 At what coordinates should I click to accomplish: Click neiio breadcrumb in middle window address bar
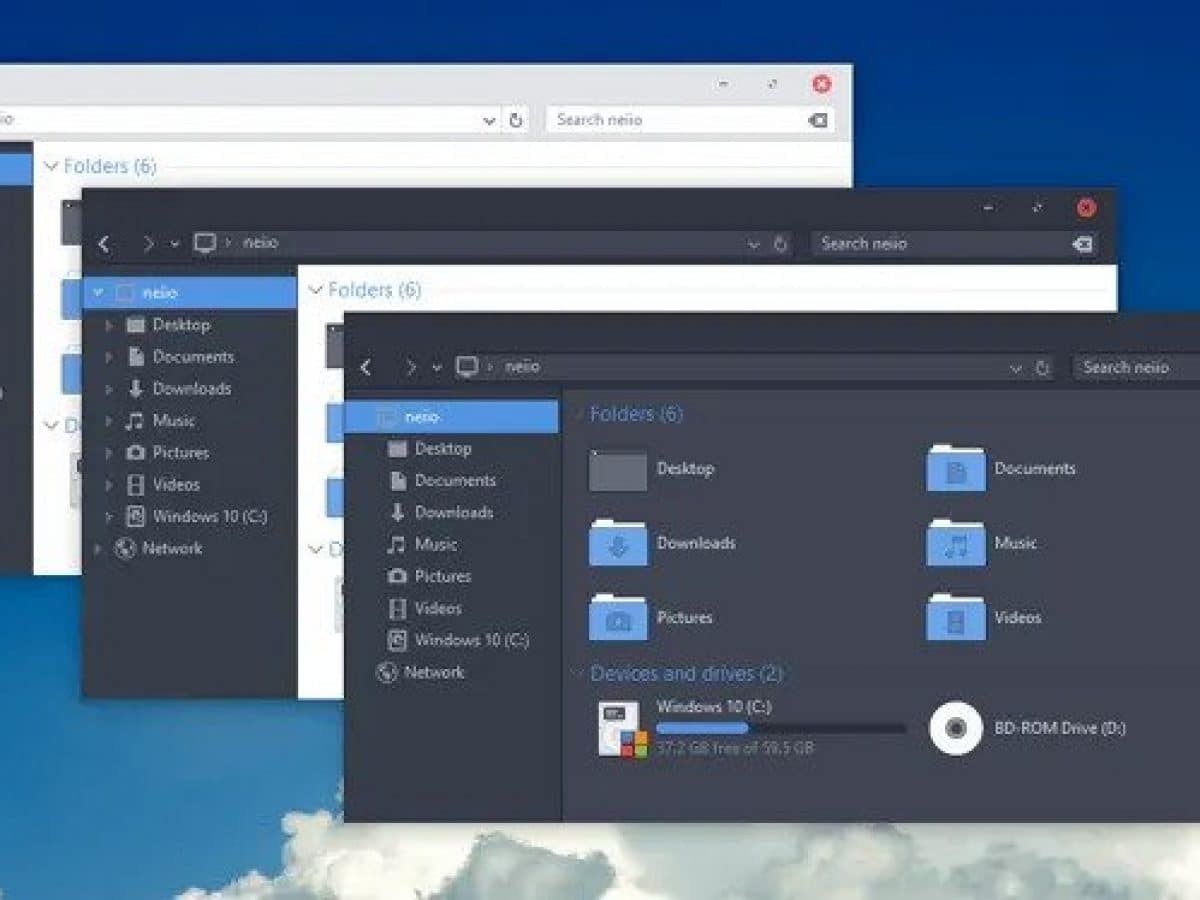coord(261,243)
